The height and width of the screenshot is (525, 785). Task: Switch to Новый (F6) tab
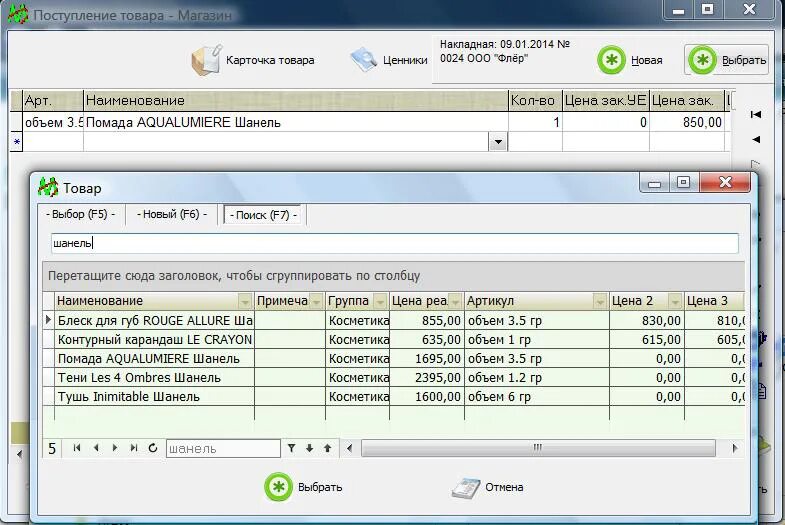click(172, 214)
